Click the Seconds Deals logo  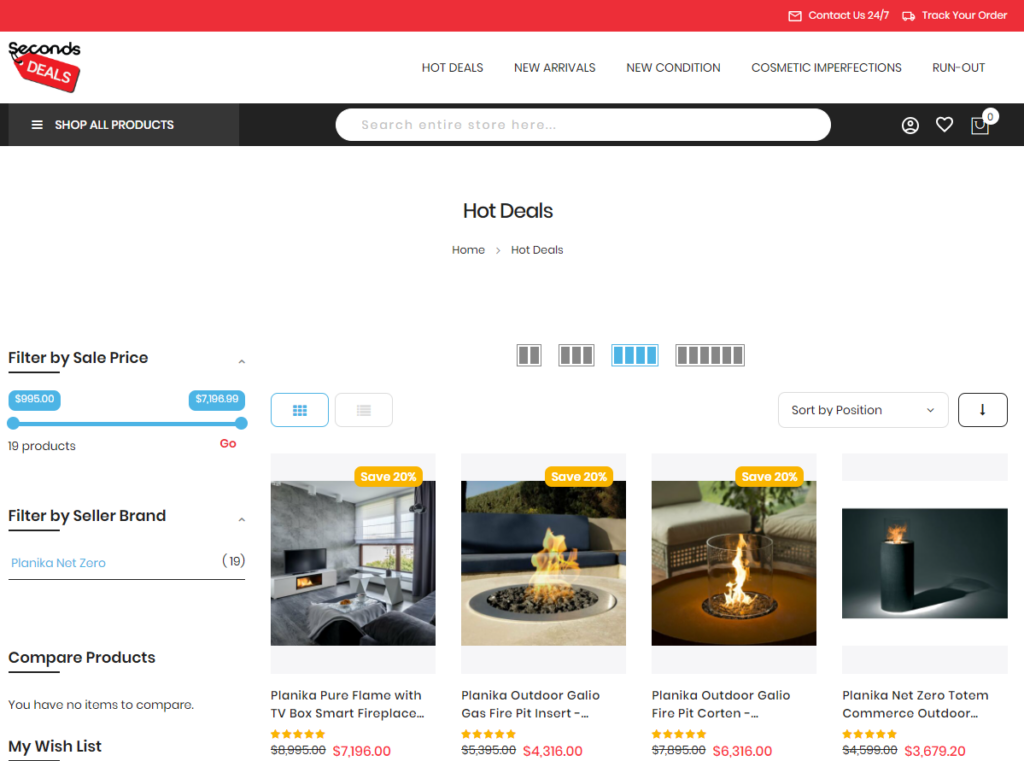point(45,66)
